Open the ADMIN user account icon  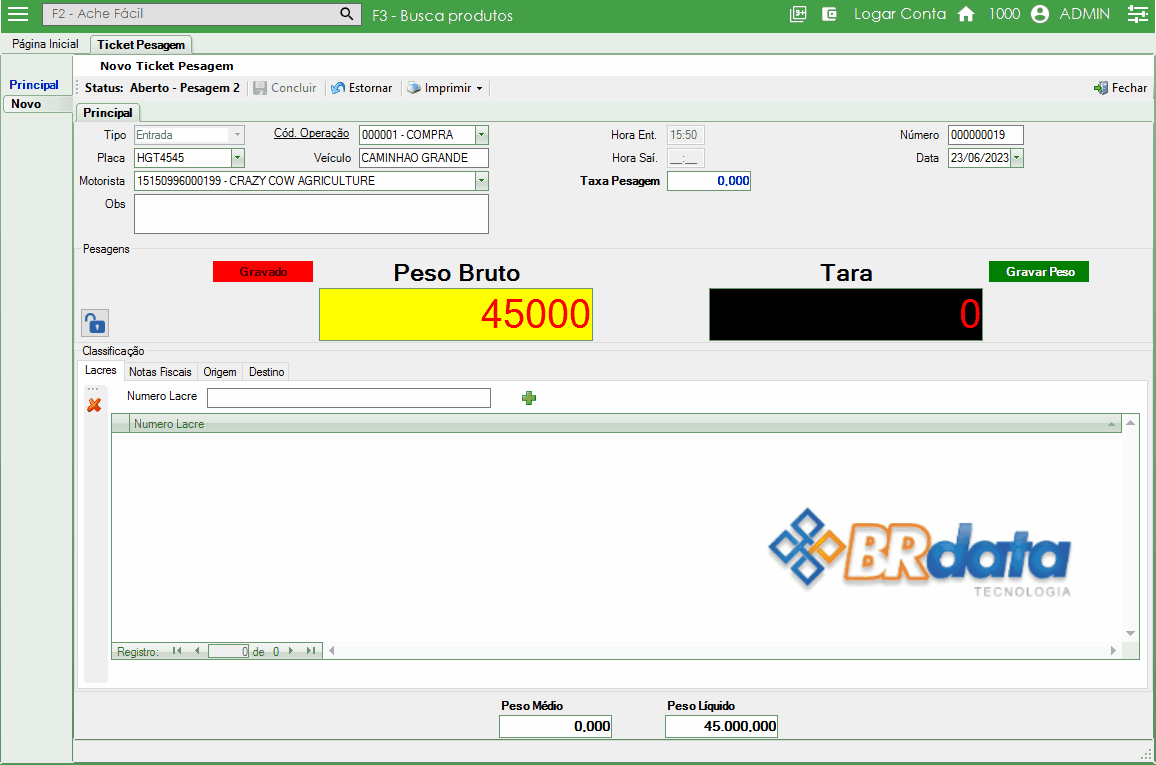coord(1040,14)
